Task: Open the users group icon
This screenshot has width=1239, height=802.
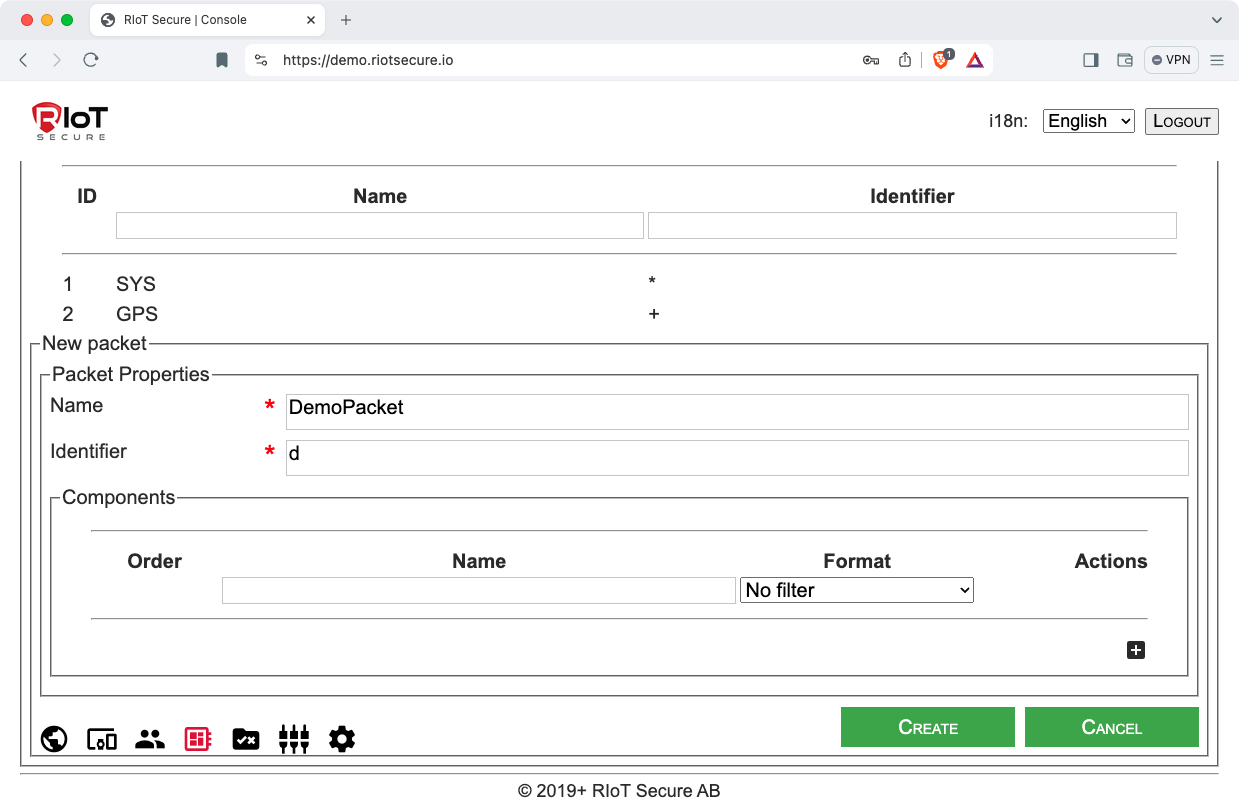Action: pyautogui.click(x=150, y=739)
